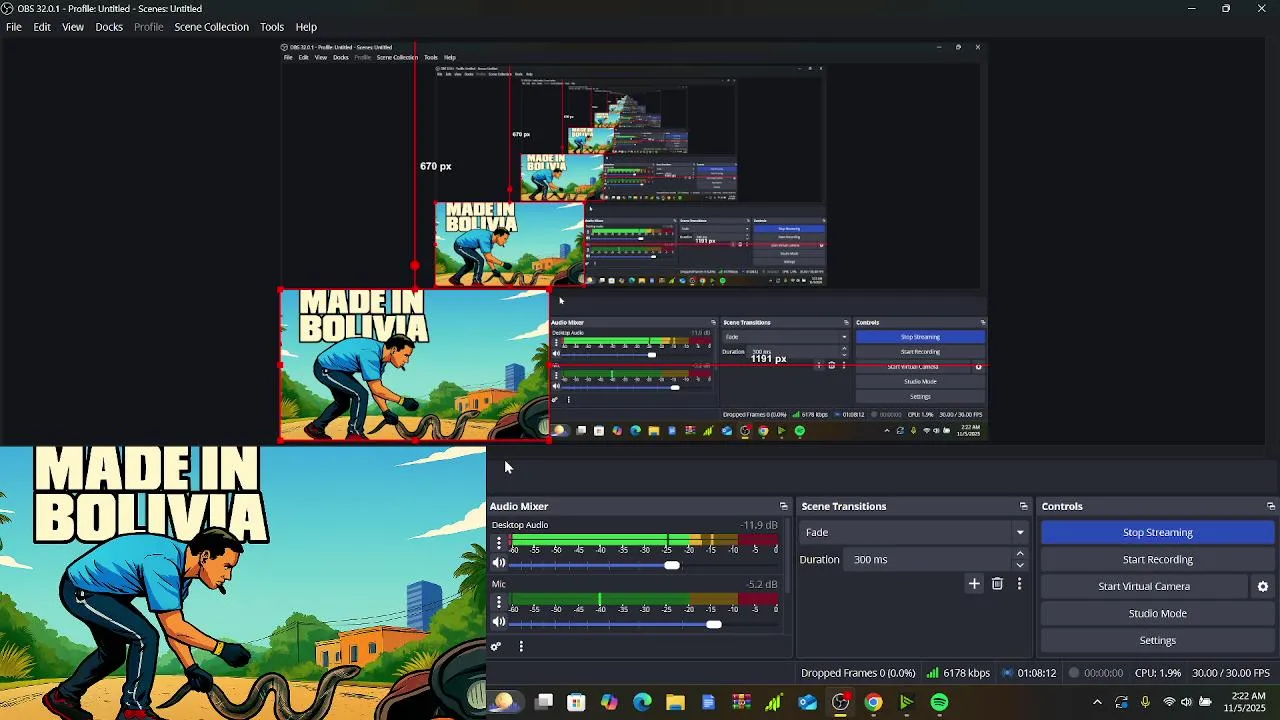Click the nested OBS preview capture

pyautogui.click(x=632, y=241)
